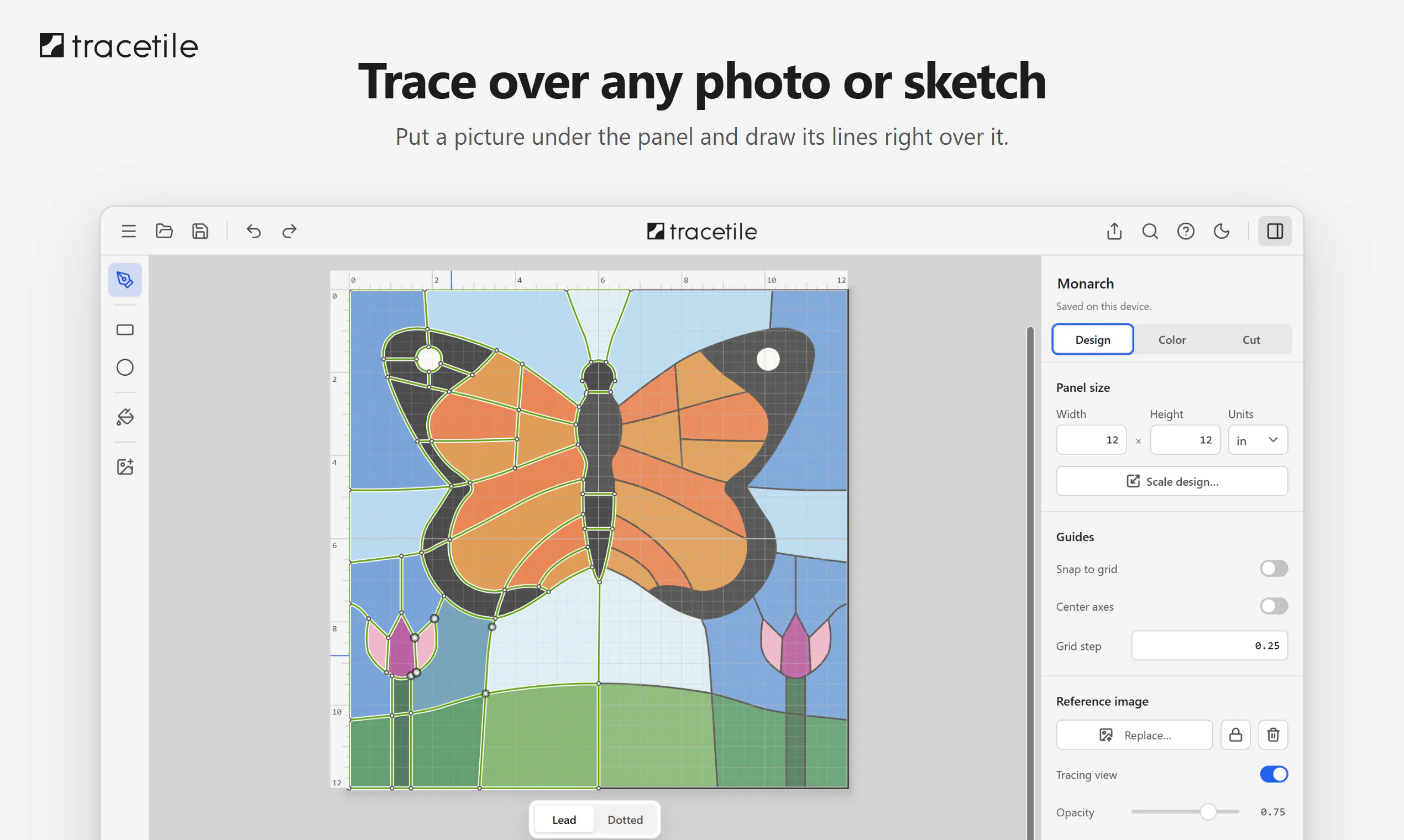The height and width of the screenshot is (840, 1404).
Task: Click the save disk icon
Action: tap(200, 231)
